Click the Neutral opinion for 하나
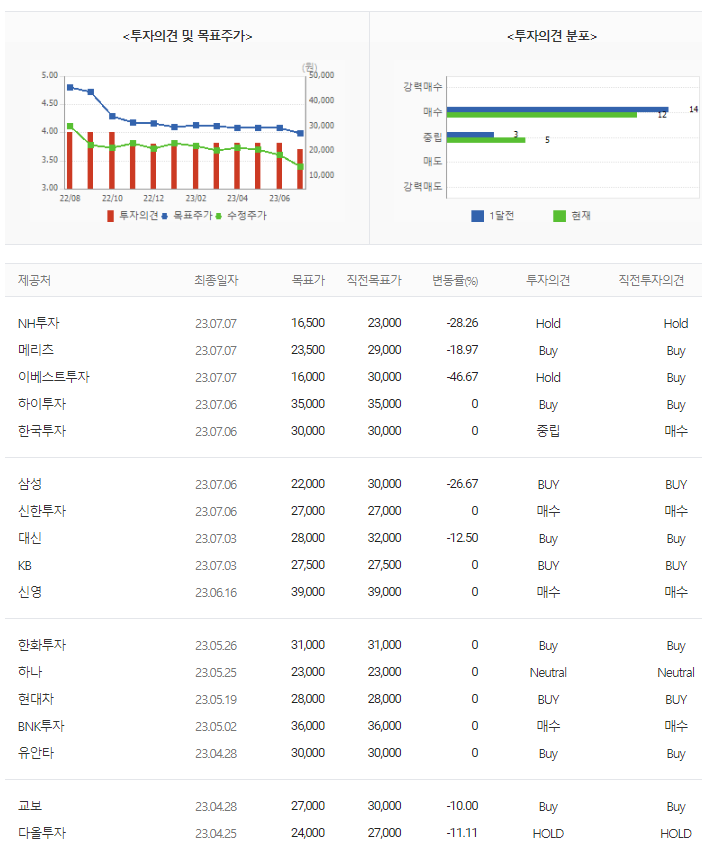 pyautogui.click(x=548, y=673)
